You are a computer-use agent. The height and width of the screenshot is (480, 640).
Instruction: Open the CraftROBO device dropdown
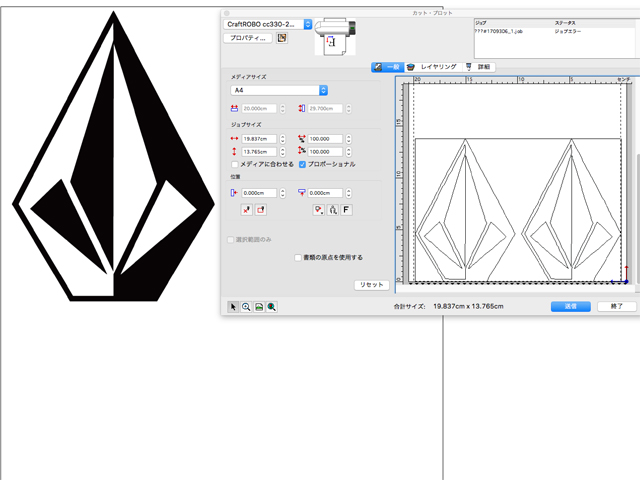[x=268, y=24]
